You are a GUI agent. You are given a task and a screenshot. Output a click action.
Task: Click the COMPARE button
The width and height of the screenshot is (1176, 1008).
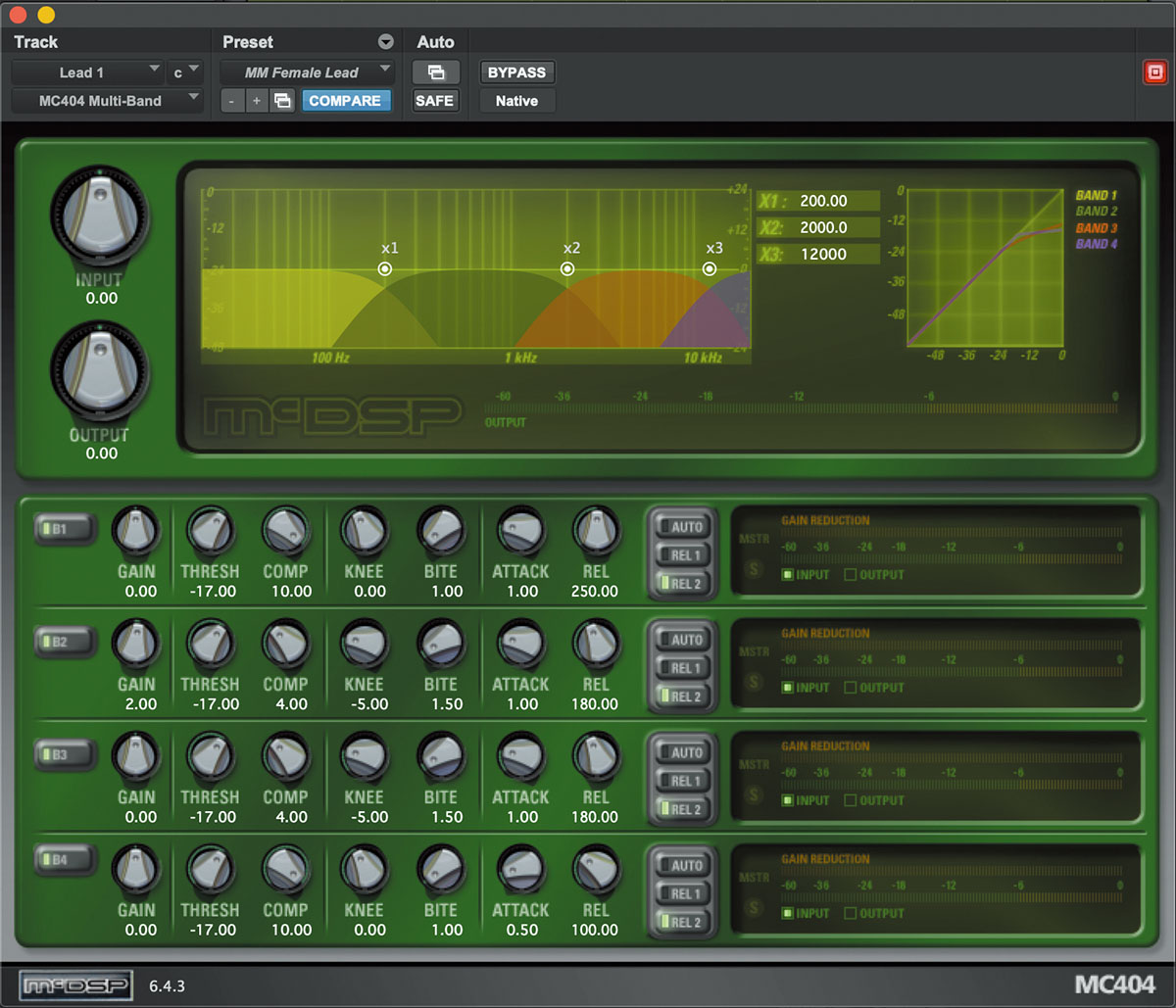(345, 100)
